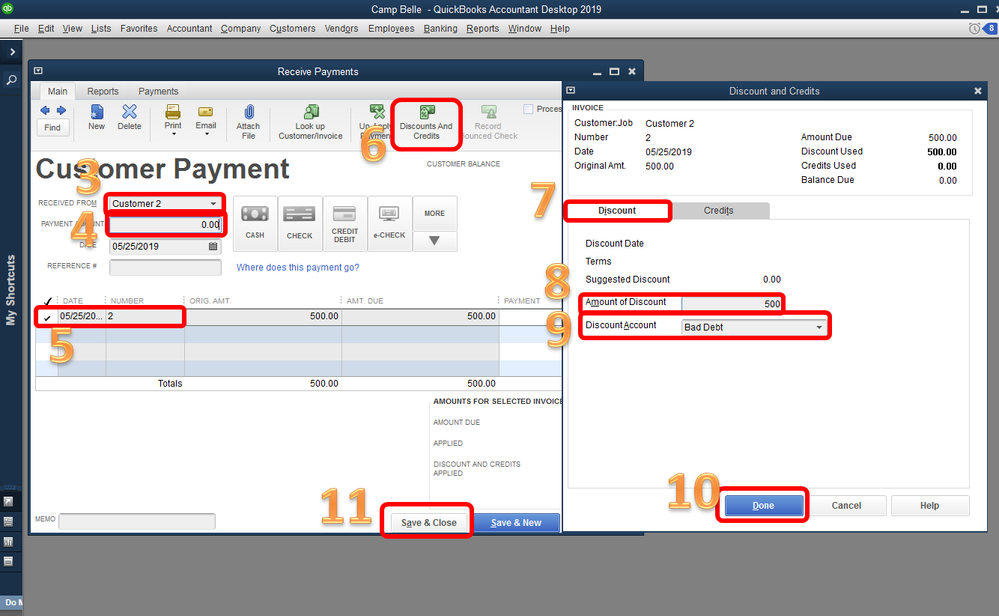This screenshot has height=616, width=999.
Task: Click the Done button
Action: (763, 506)
